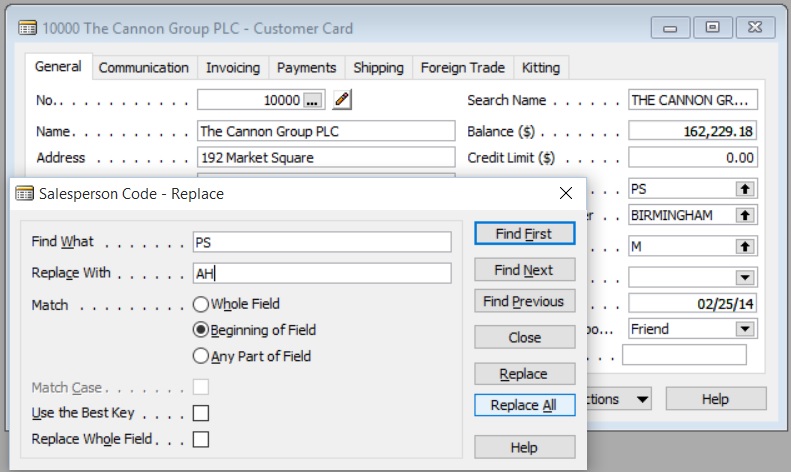The height and width of the screenshot is (472, 791).
Task: Open lookup arrow next to PS field
Action: (x=744, y=188)
